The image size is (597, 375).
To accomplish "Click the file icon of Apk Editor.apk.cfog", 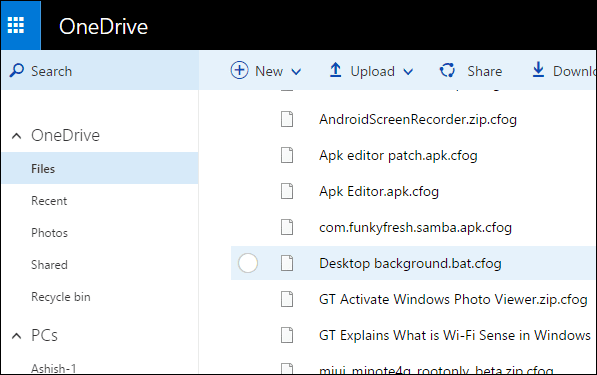I will point(287,191).
